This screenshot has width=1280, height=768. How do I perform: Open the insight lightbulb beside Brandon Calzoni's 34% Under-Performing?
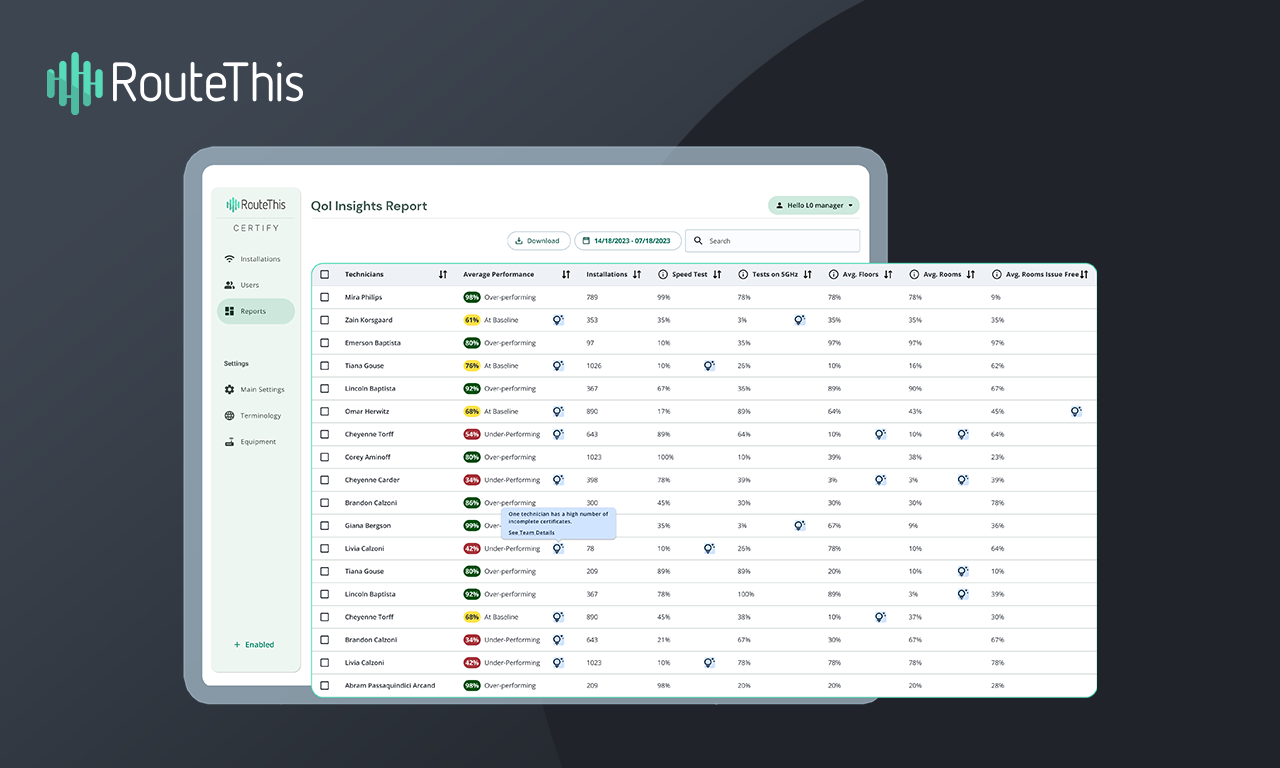[558, 640]
